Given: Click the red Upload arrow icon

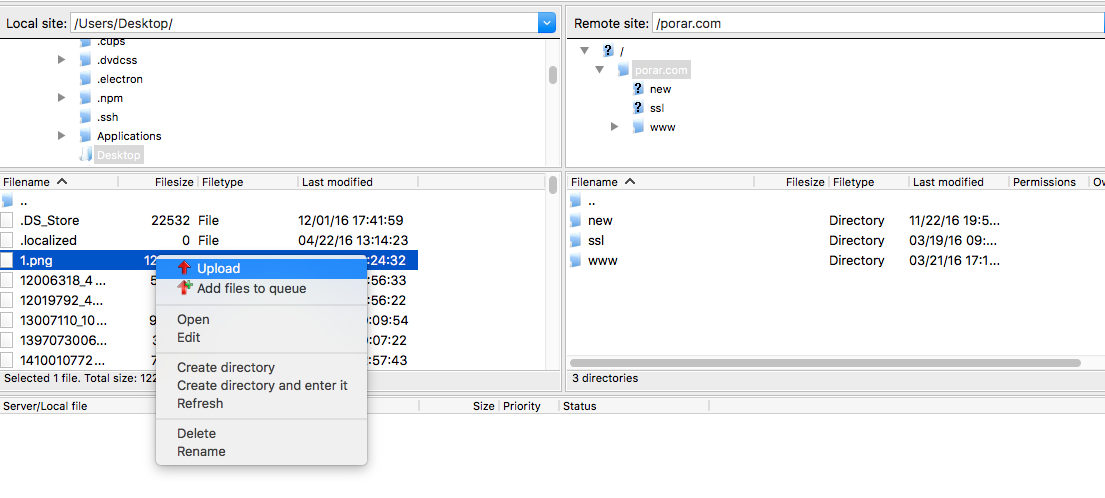Looking at the screenshot, I should click(x=184, y=268).
